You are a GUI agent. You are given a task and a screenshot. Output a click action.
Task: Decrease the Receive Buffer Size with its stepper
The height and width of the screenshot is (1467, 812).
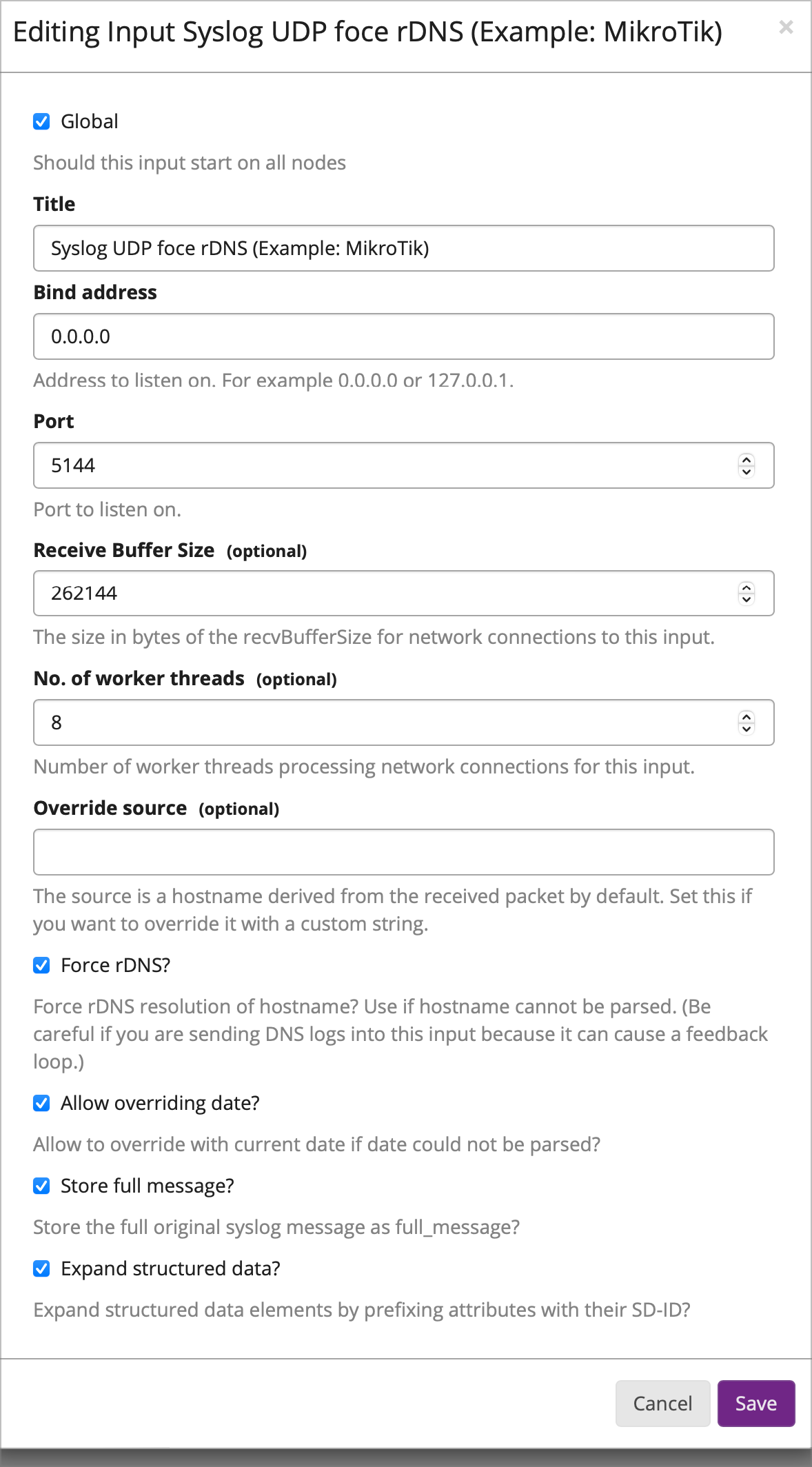coord(746,600)
